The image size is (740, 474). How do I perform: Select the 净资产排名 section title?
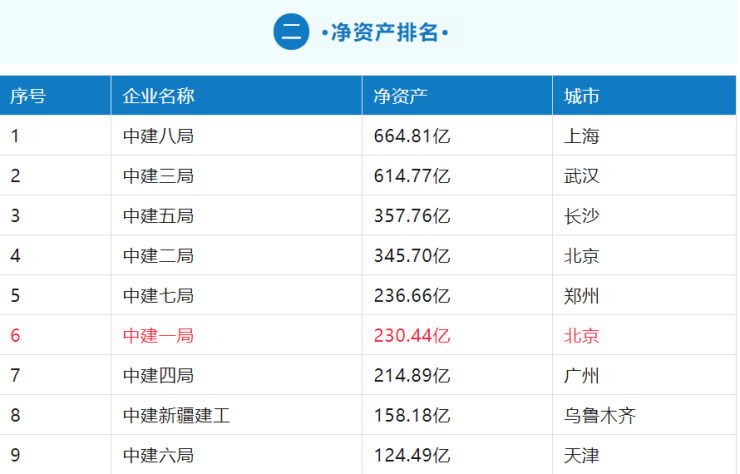pos(385,33)
